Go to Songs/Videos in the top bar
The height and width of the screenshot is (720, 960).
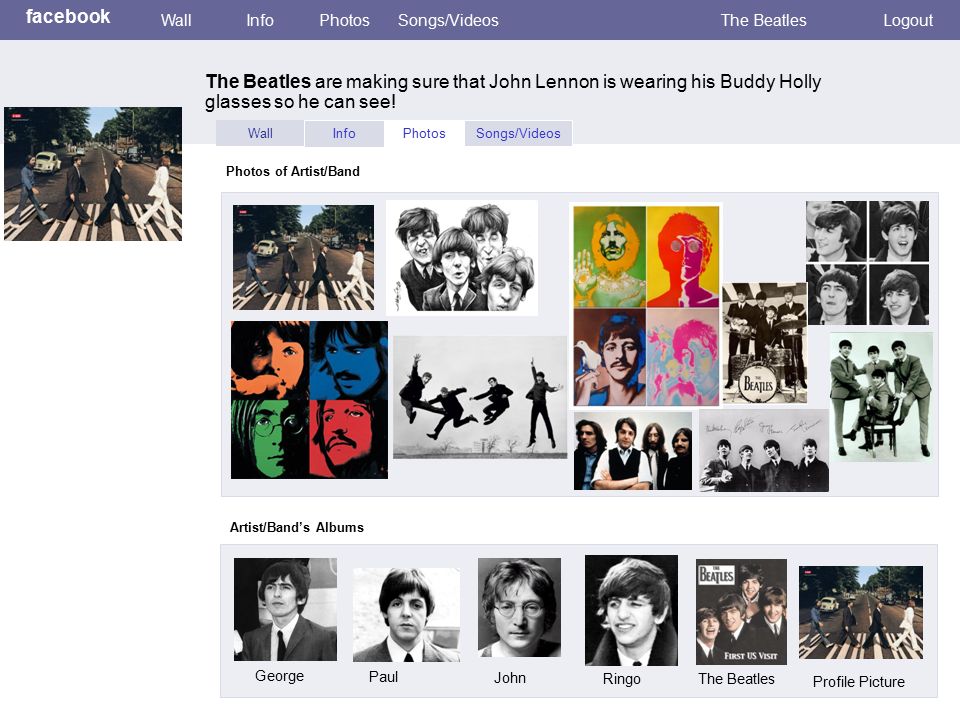click(448, 20)
